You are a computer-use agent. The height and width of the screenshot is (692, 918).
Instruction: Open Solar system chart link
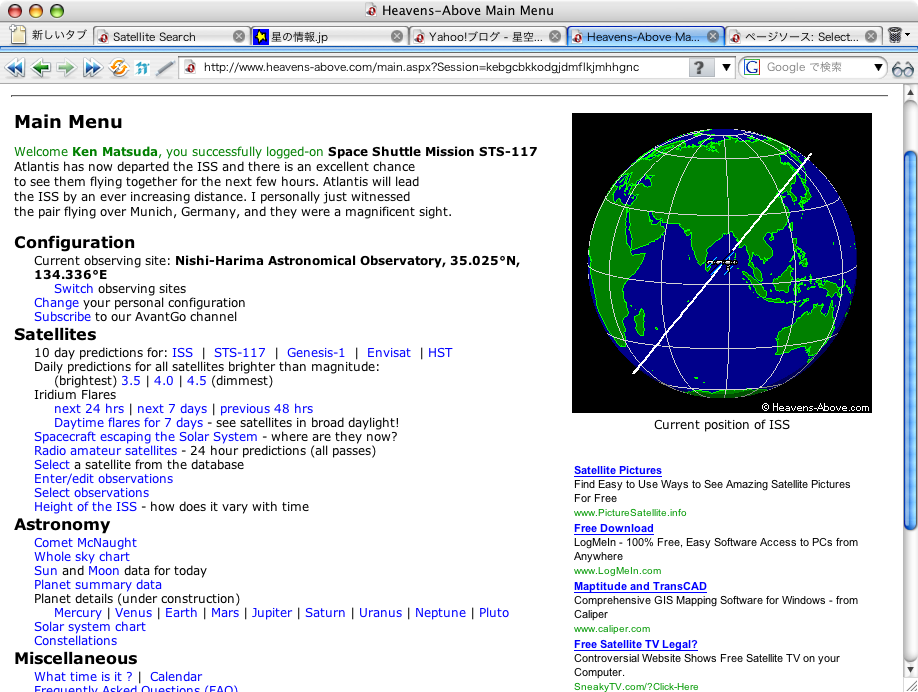click(x=90, y=626)
